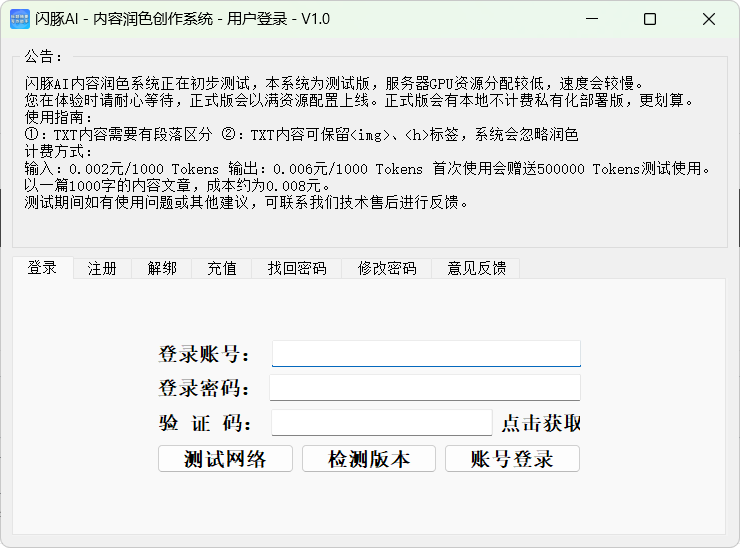Click 点击获取 to get verification code

541,423
